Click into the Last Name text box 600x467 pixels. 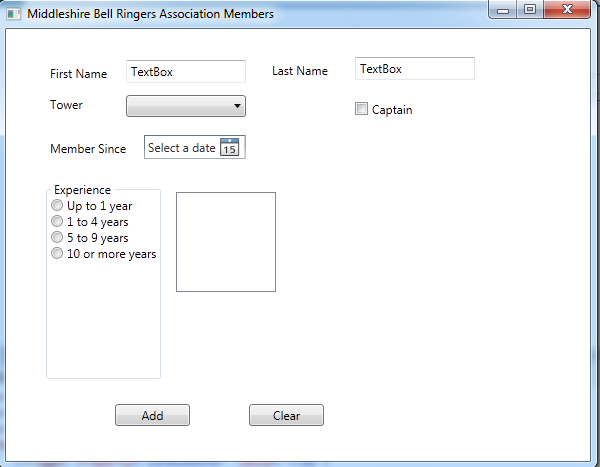point(414,69)
